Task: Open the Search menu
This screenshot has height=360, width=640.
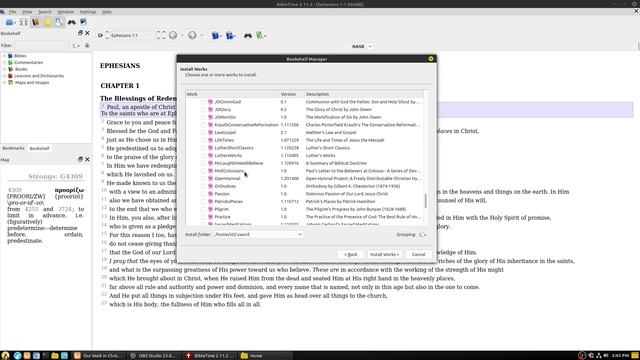Action: point(45,12)
